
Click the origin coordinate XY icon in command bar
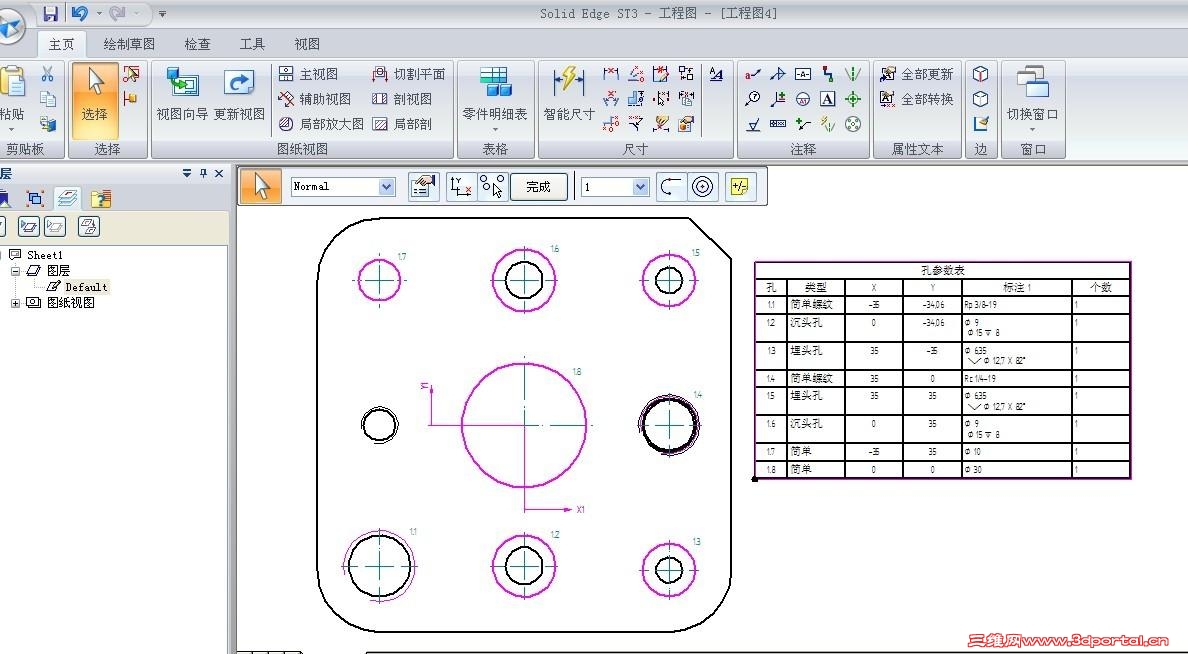pos(461,186)
